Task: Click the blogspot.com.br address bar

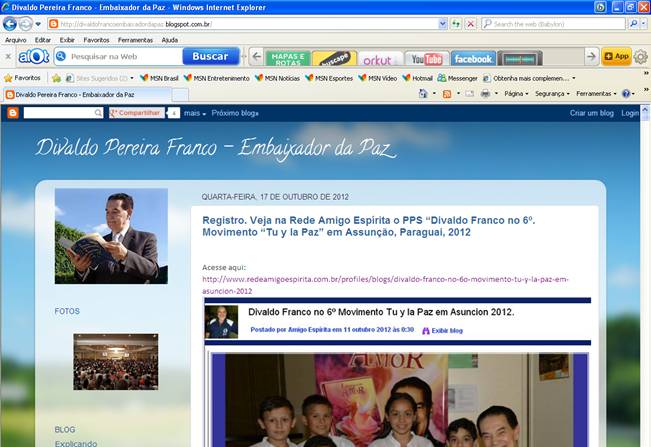Action: point(243,24)
